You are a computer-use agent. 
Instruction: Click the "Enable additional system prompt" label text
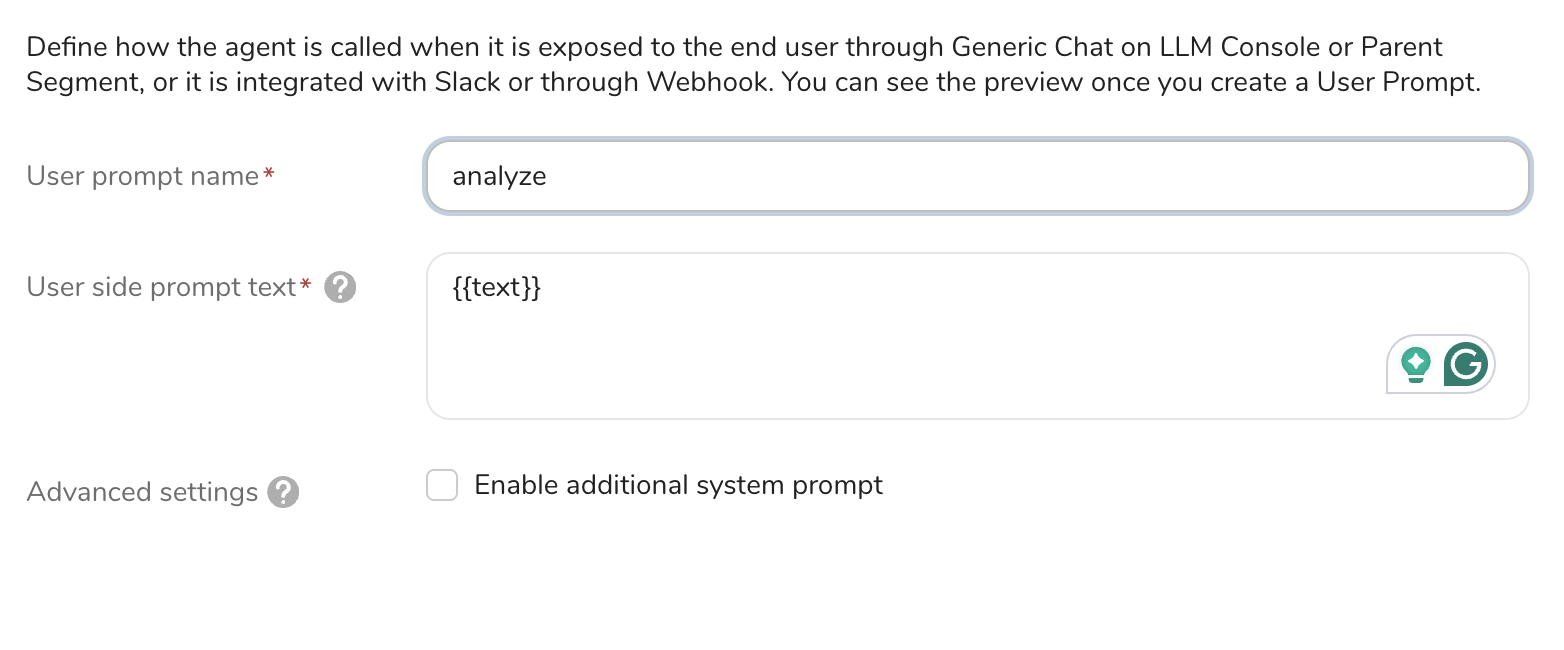[x=678, y=486]
